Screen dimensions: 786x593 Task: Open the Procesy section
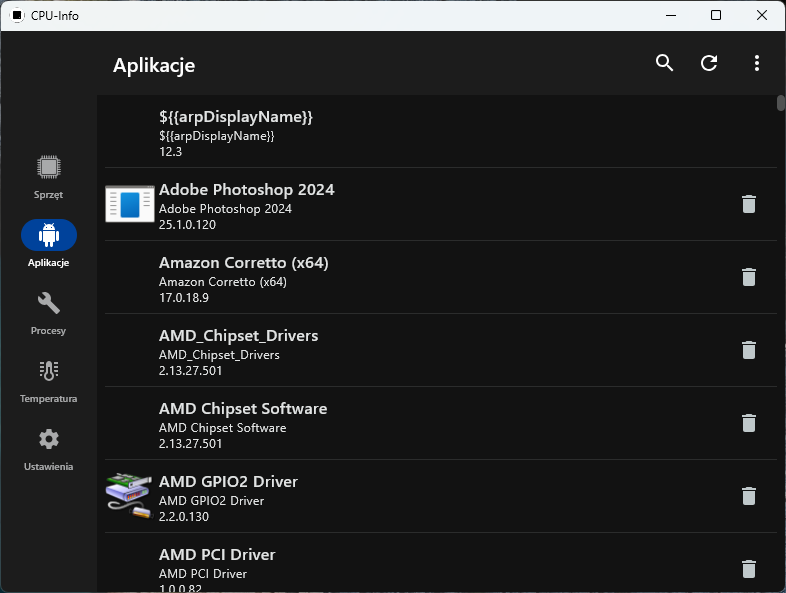coord(49,313)
